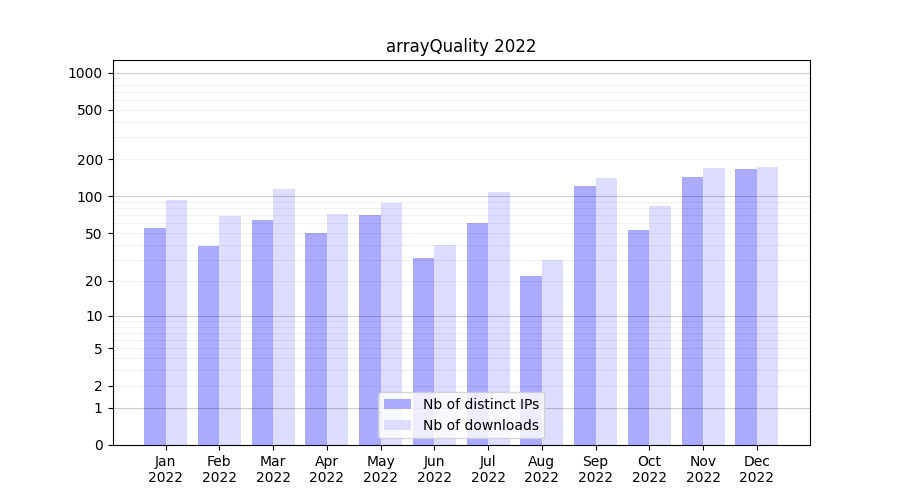Click the Aug 2022 x-axis label
The height and width of the screenshot is (500, 900).
click(541, 469)
